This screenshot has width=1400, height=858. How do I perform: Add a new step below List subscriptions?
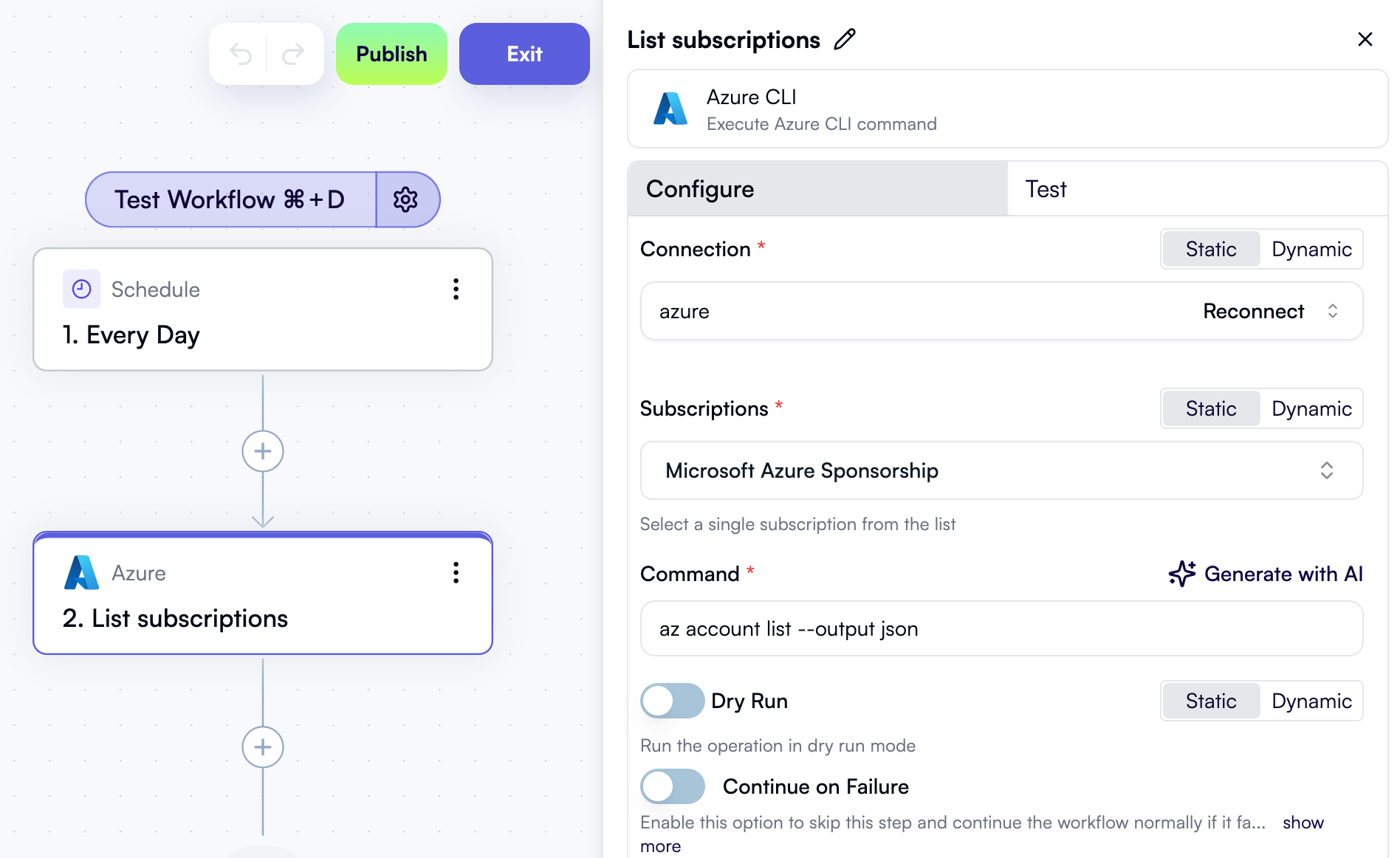263,747
